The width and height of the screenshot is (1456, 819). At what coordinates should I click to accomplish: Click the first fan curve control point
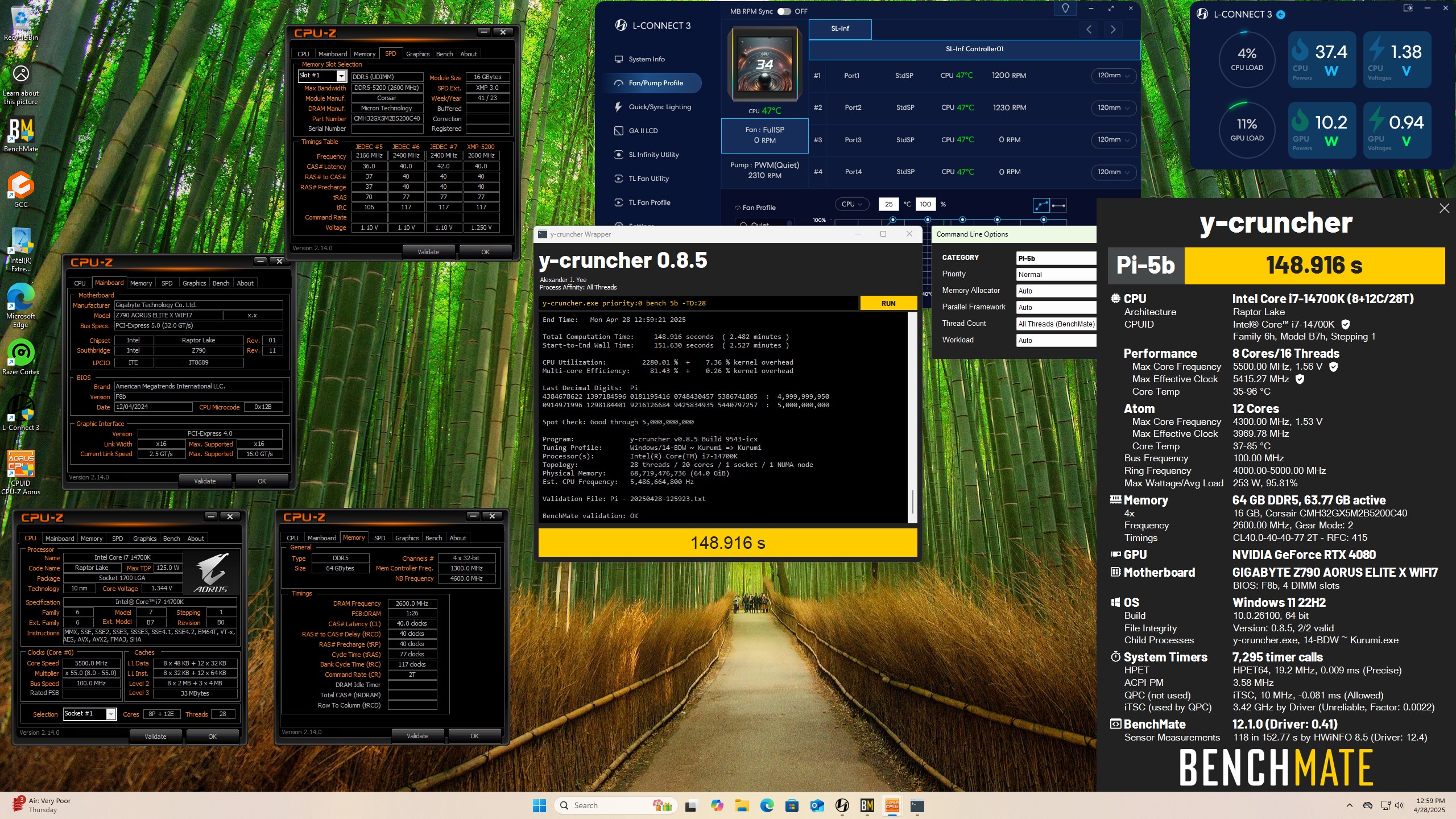(x=893, y=220)
